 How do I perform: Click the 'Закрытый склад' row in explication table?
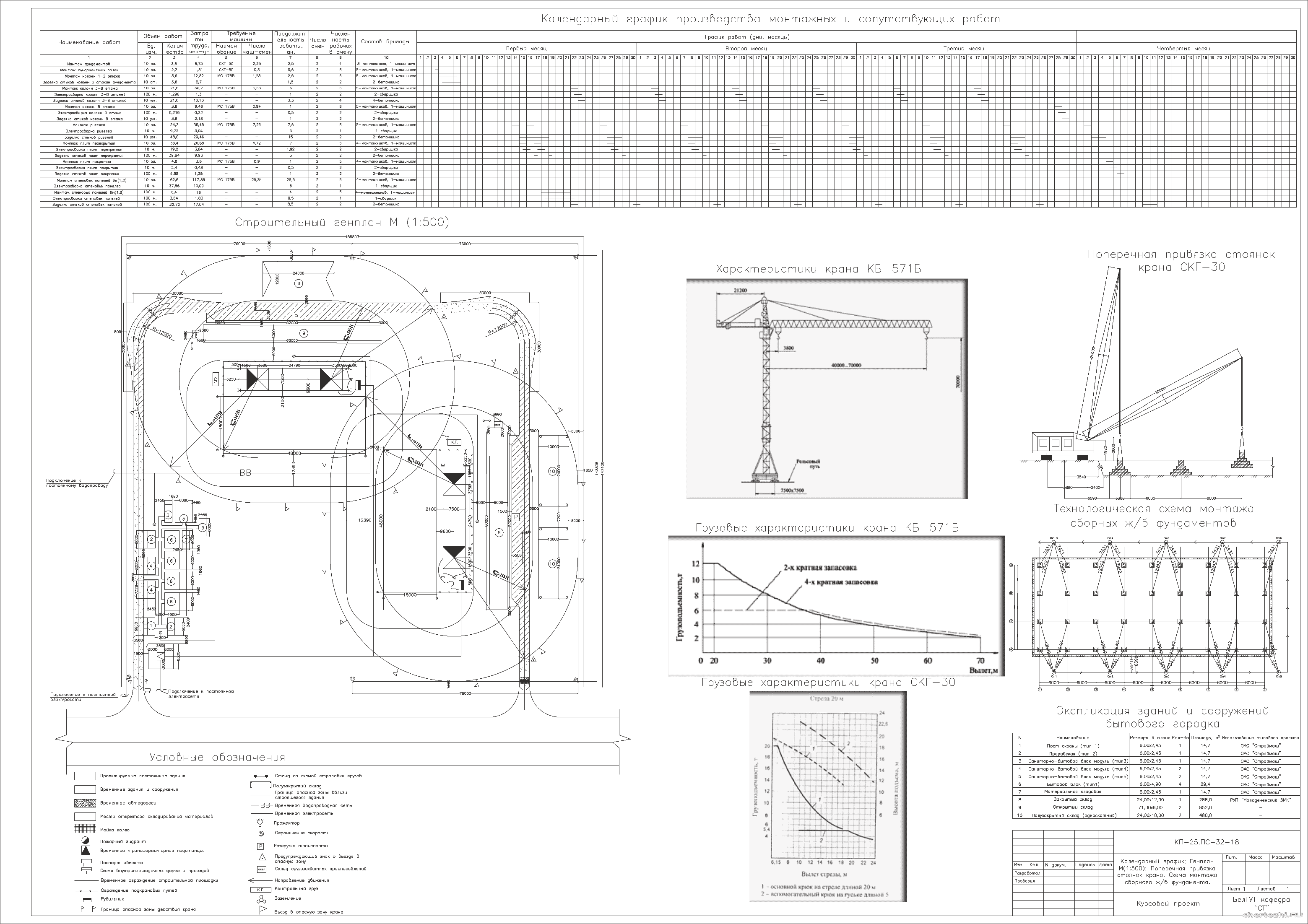pyautogui.click(x=1072, y=800)
